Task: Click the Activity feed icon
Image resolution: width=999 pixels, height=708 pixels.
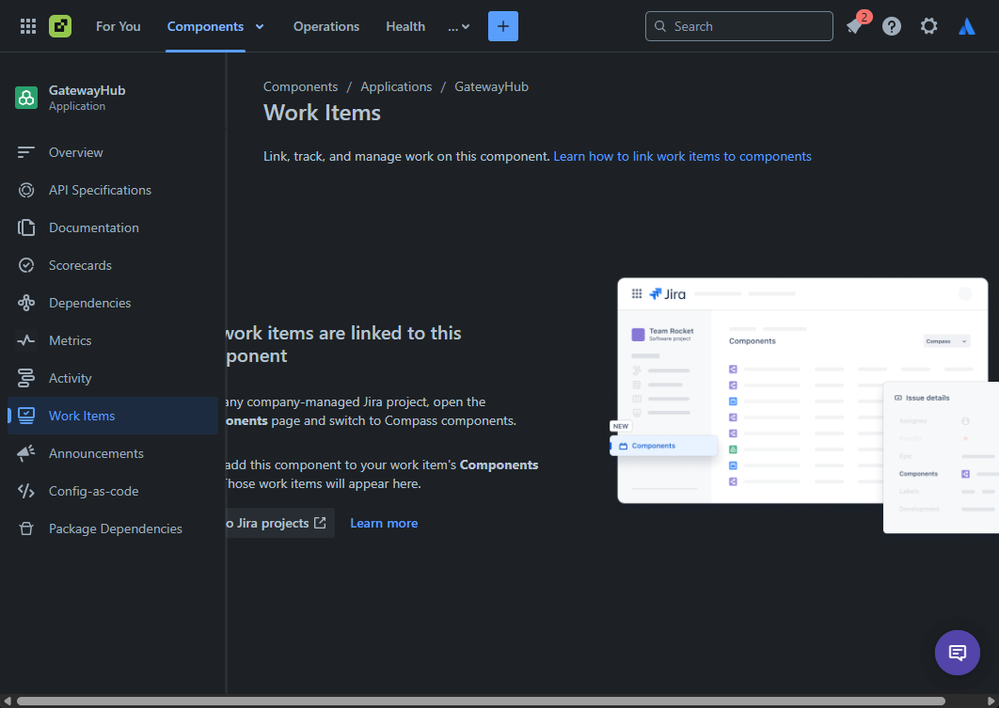Action: (x=26, y=378)
